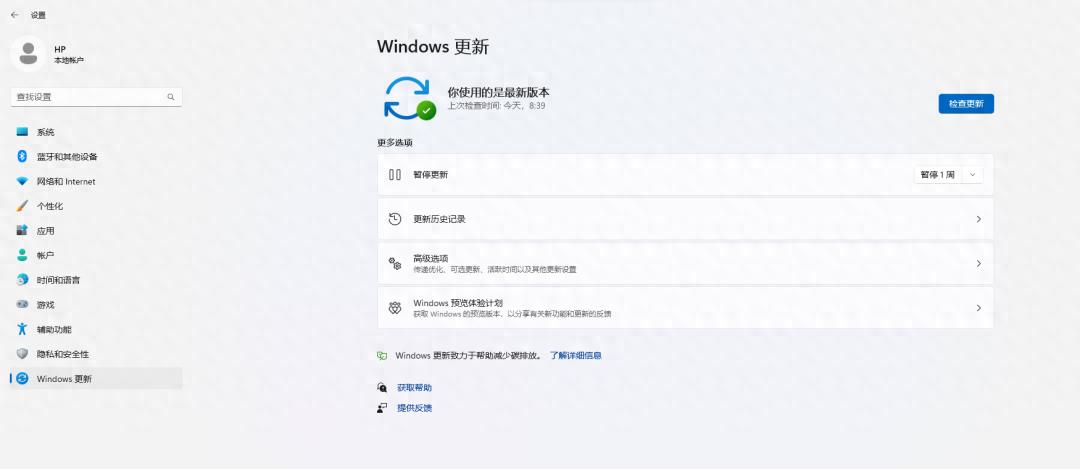Expand 更新历史记录 chevron

tap(979, 219)
